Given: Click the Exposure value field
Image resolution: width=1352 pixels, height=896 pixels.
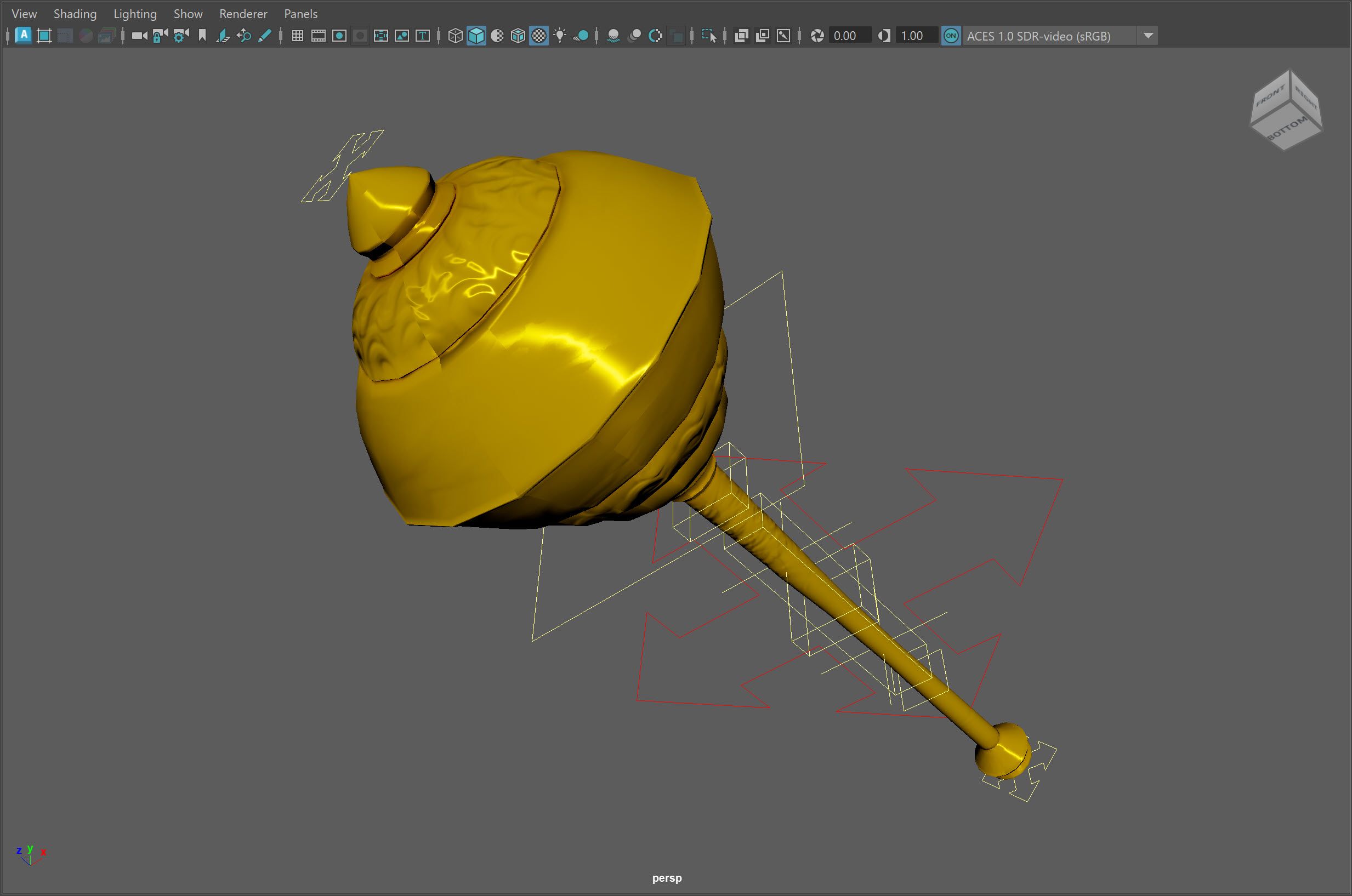Looking at the screenshot, I should pos(849,36).
